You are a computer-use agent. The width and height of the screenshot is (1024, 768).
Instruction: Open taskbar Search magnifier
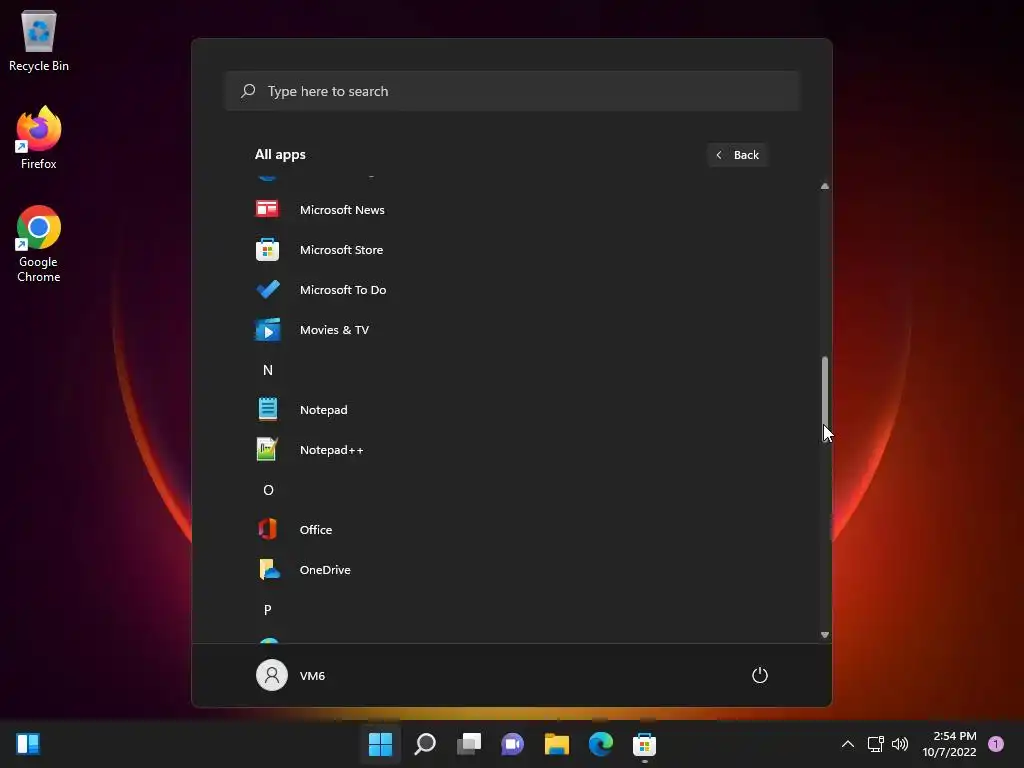click(424, 744)
